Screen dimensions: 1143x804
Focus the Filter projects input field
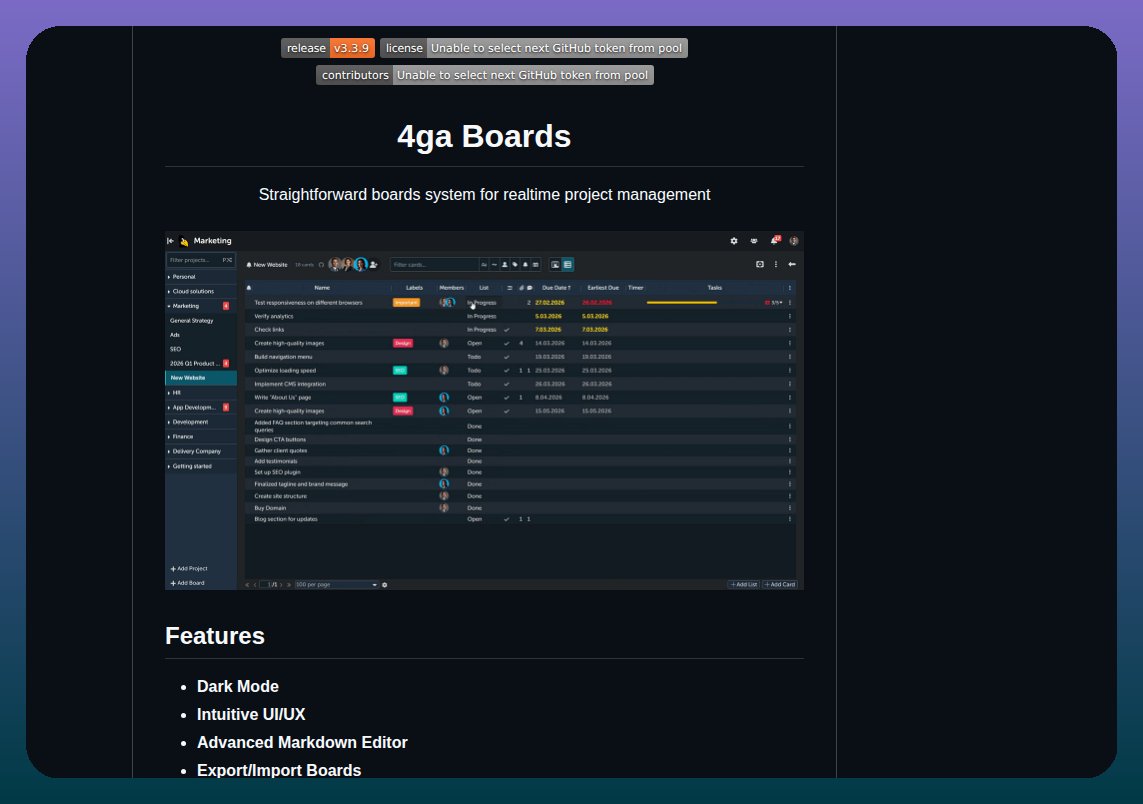(200, 260)
